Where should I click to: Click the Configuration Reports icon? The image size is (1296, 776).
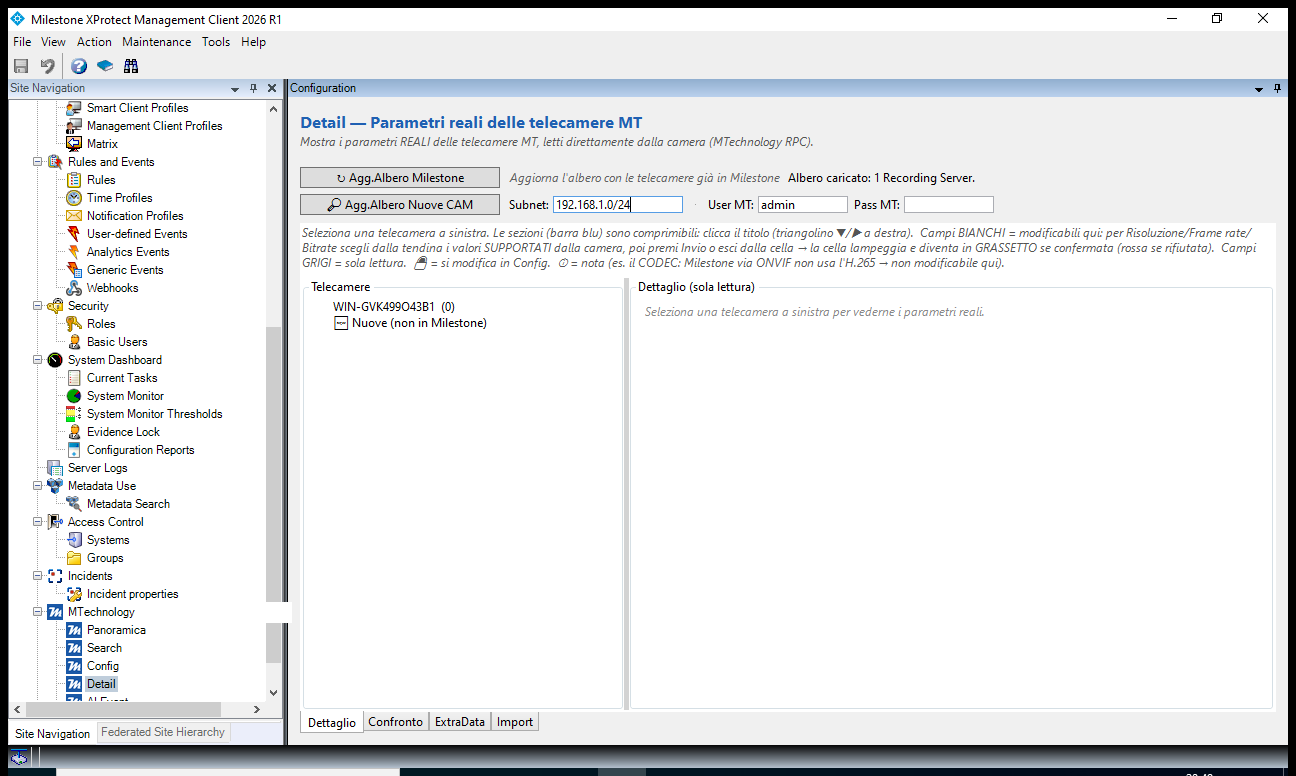74,450
